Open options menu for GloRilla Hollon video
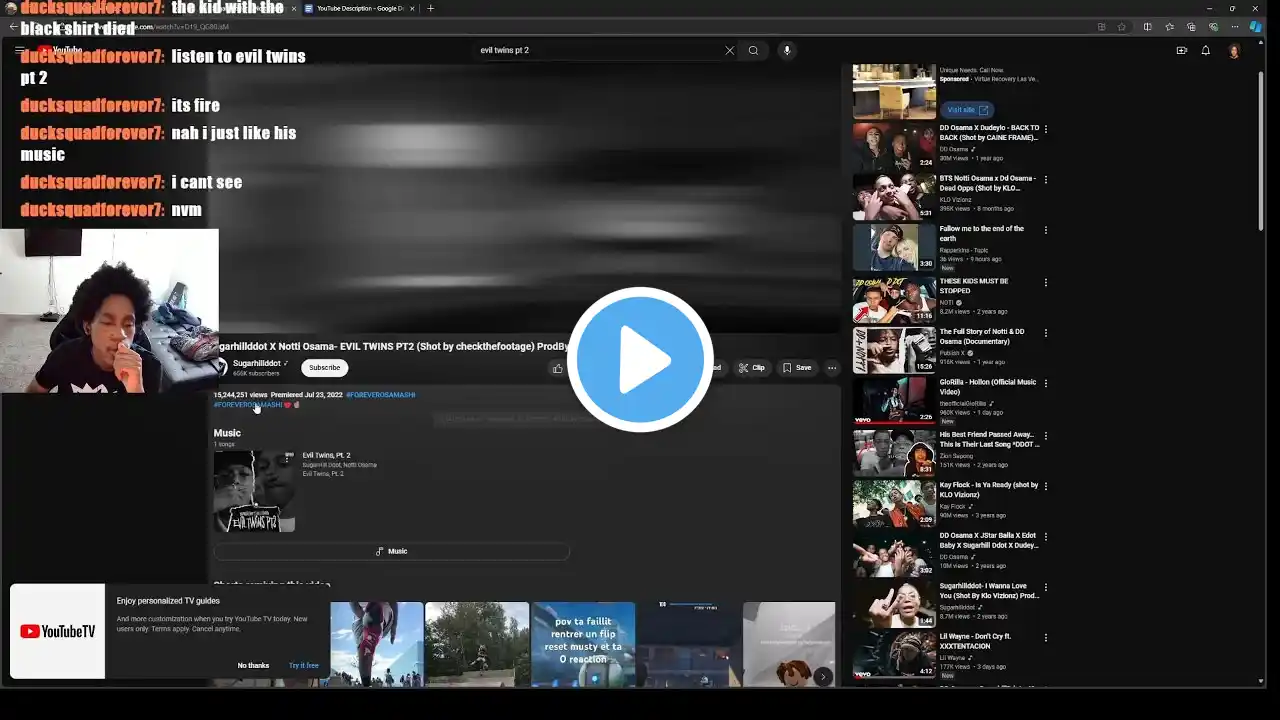1280x720 pixels. [1046, 383]
